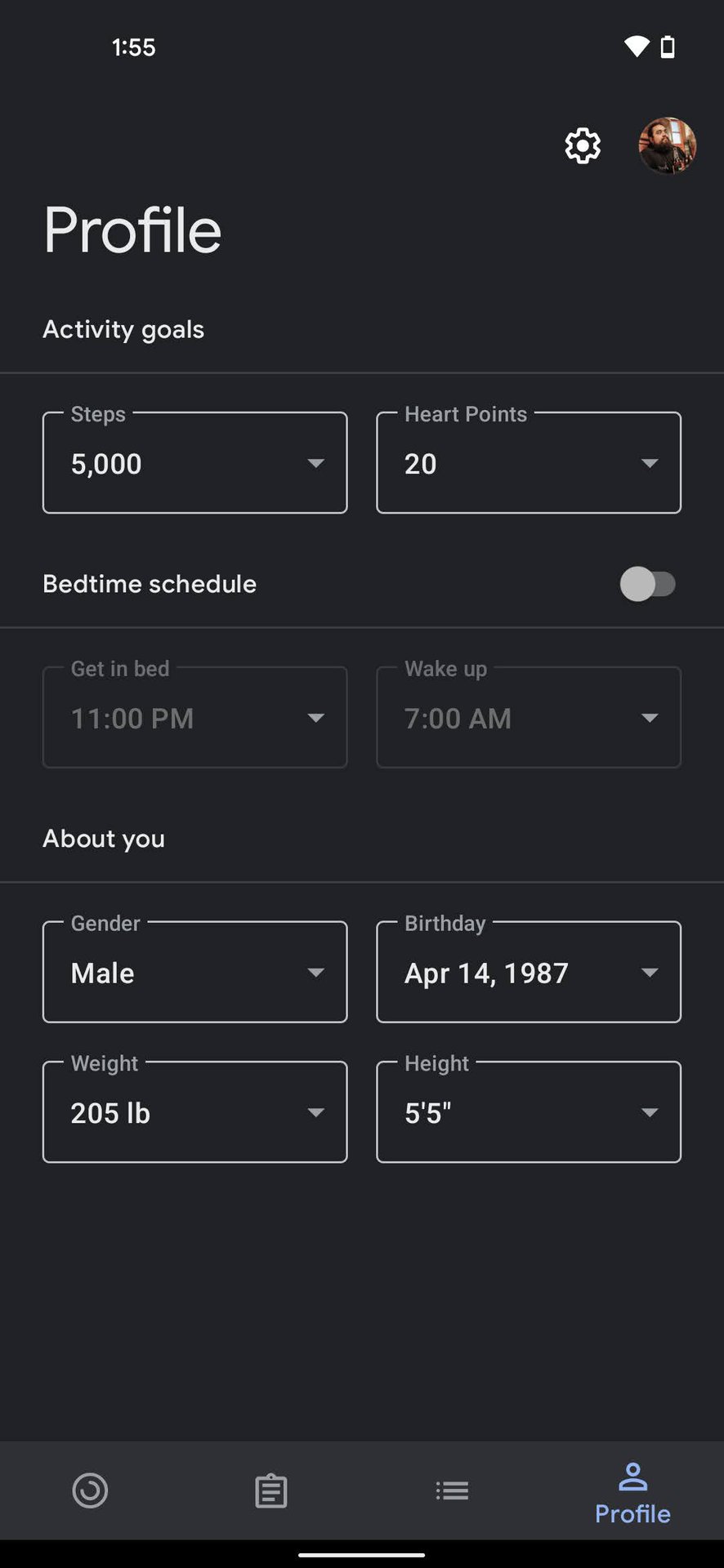The image size is (724, 1568).
Task: Go to the Home rings tab
Action: click(x=90, y=1490)
